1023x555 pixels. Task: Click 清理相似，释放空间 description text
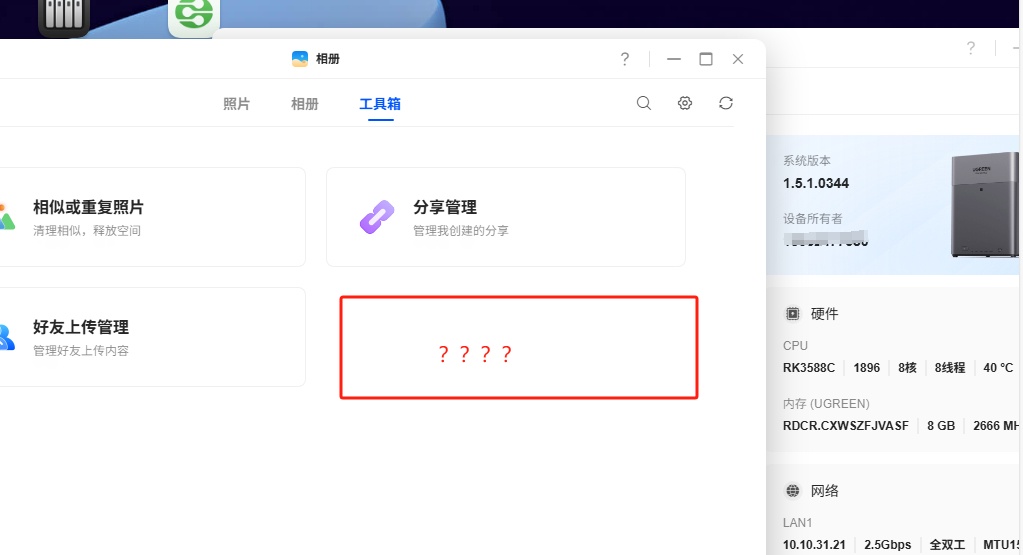tap(87, 231)
